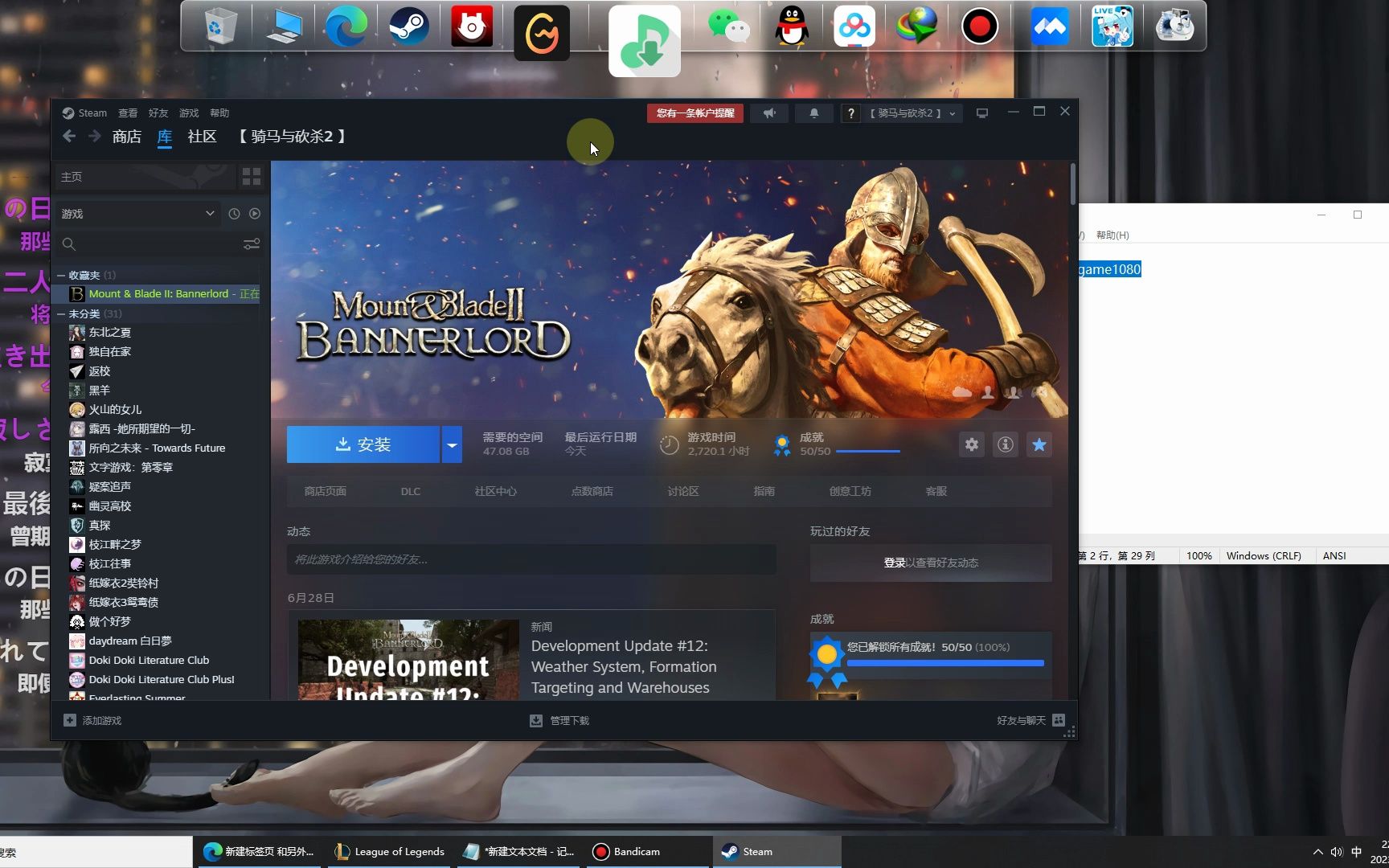Open friends and chat icon
The height and width of the screenshot is (868, 1389).
pos(1059,721)
